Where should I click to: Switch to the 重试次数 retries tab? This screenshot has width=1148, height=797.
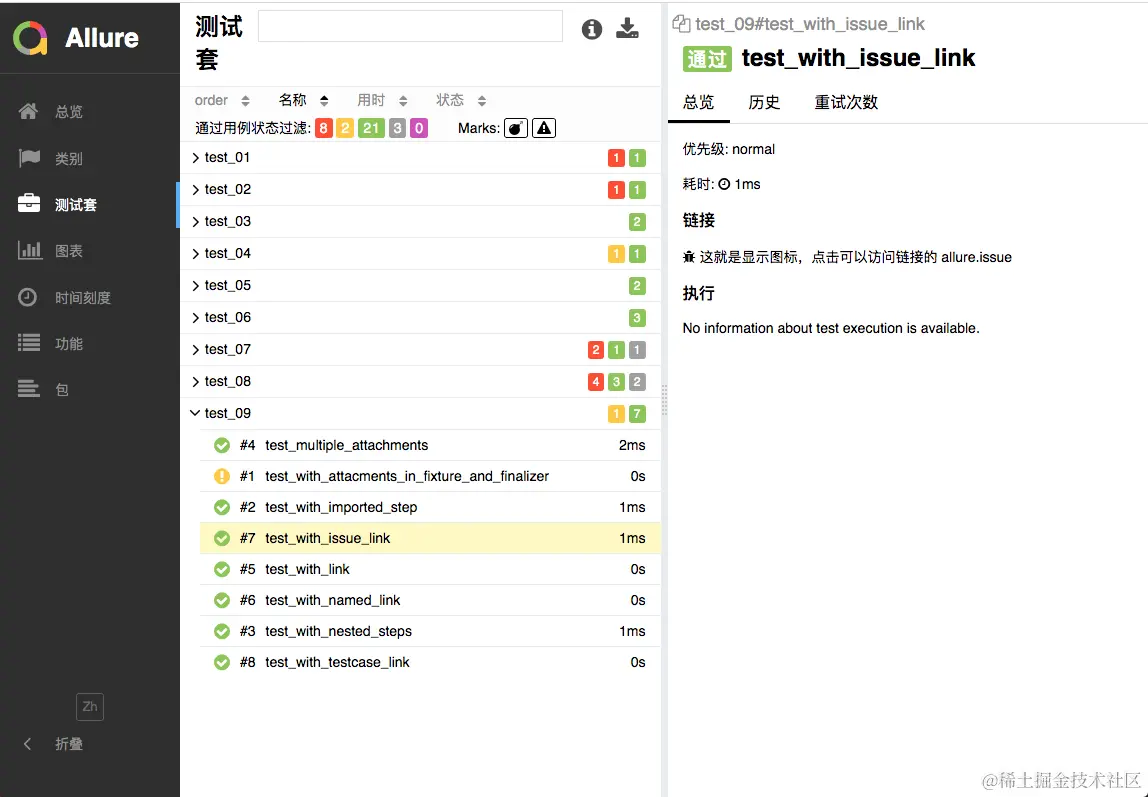point(846,102)
